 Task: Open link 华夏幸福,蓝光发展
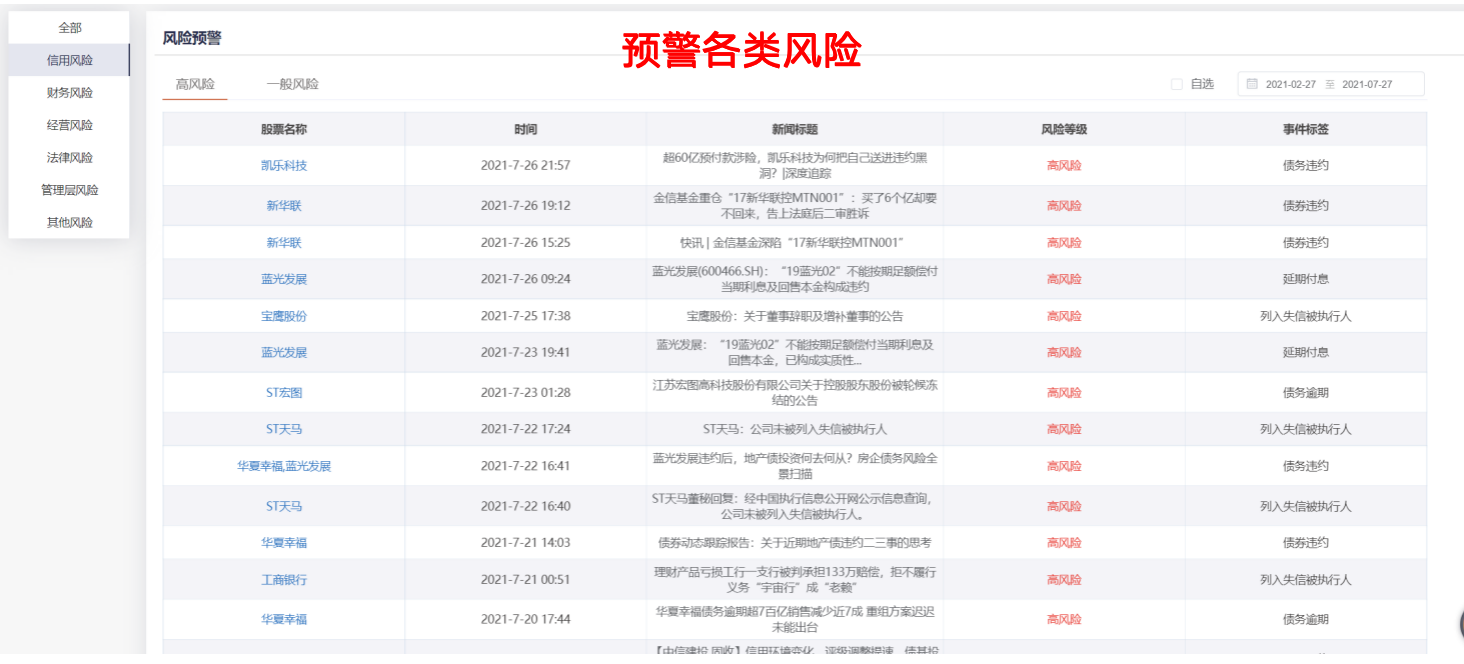284,466
